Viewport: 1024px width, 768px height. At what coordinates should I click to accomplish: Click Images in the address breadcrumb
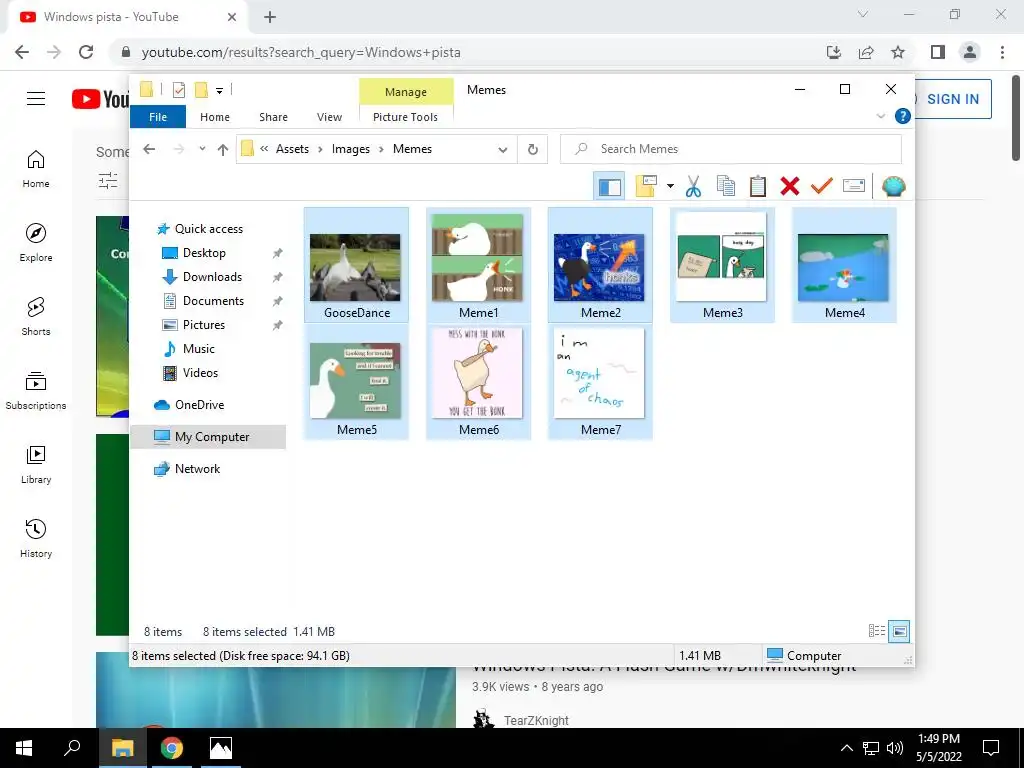[x=351, y=149]
